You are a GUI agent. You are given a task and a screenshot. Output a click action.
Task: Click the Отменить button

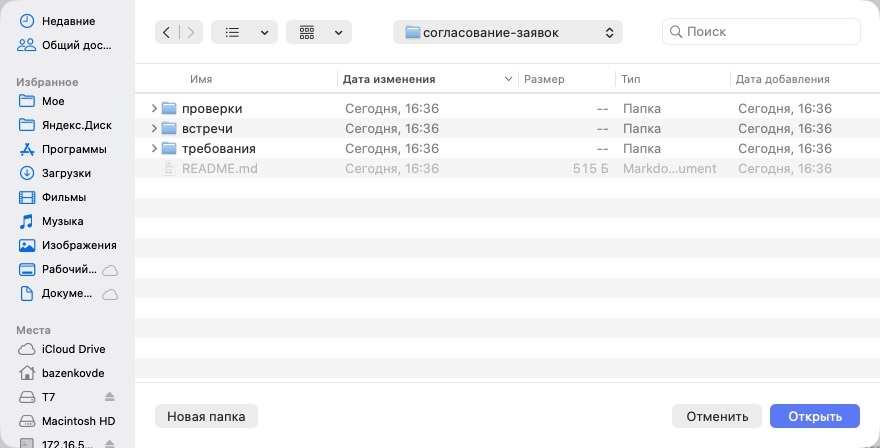[x=717, y=417]
